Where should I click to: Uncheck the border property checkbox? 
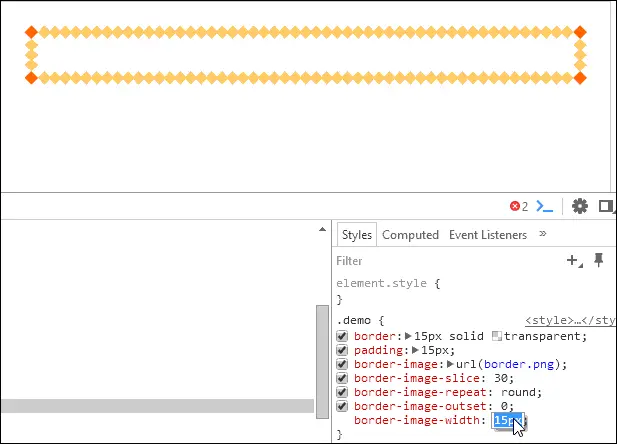tap(342, 336)
